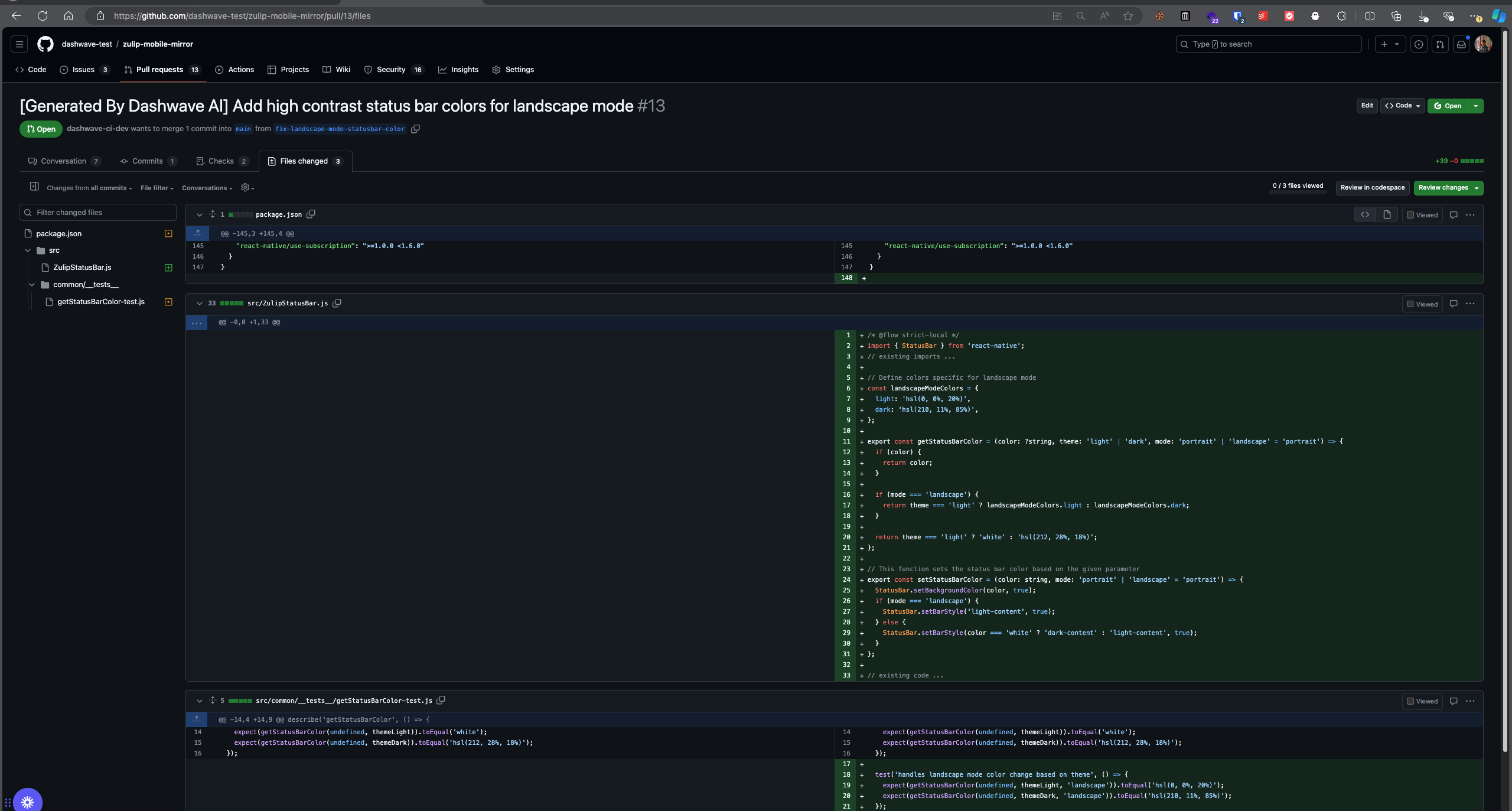This screenshot has height=811, width=1512.
Task: Copy the fix-landscape-mode-statusbar-color branch name
Action: pyautogui.click(x=415, y=129)
